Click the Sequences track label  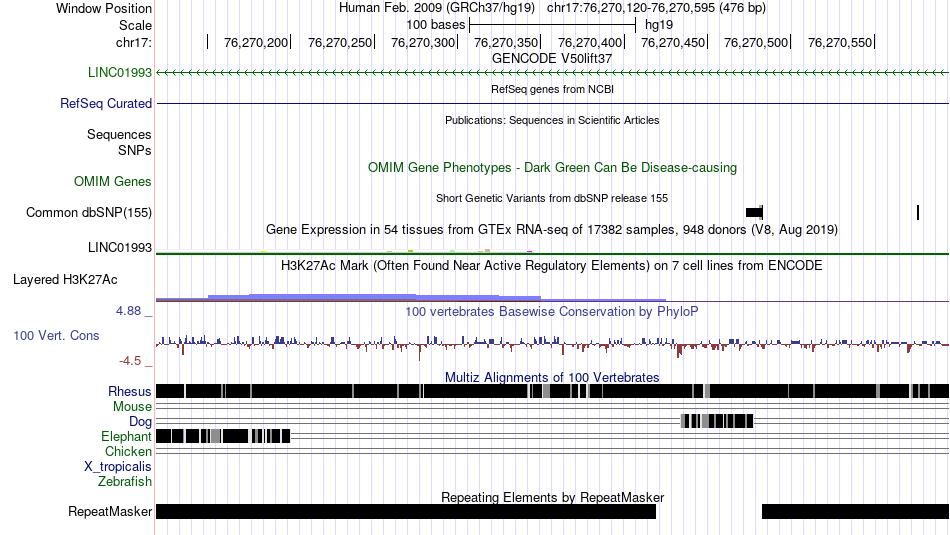(119, 135)
